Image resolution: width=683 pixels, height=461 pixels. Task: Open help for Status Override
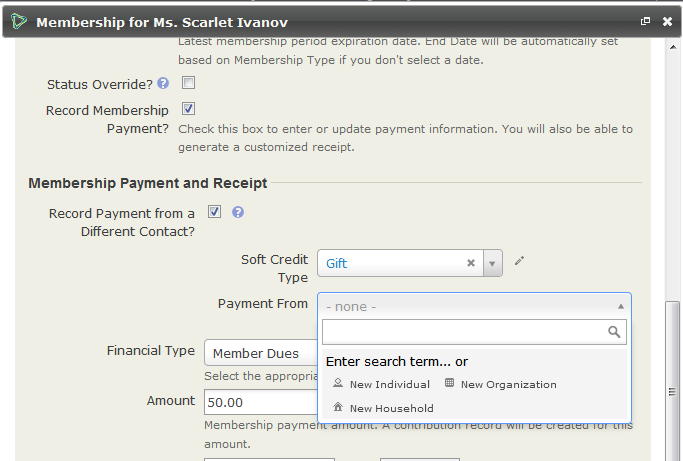click(x=163, y=84)
